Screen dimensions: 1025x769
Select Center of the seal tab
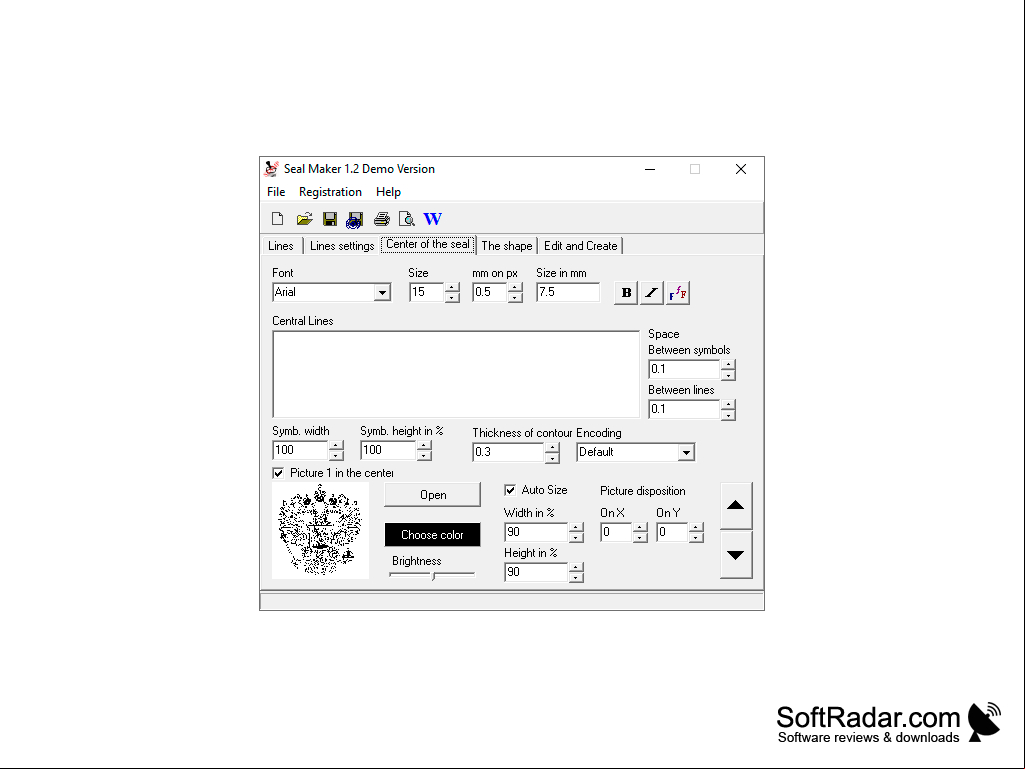(x=428, y=245)
